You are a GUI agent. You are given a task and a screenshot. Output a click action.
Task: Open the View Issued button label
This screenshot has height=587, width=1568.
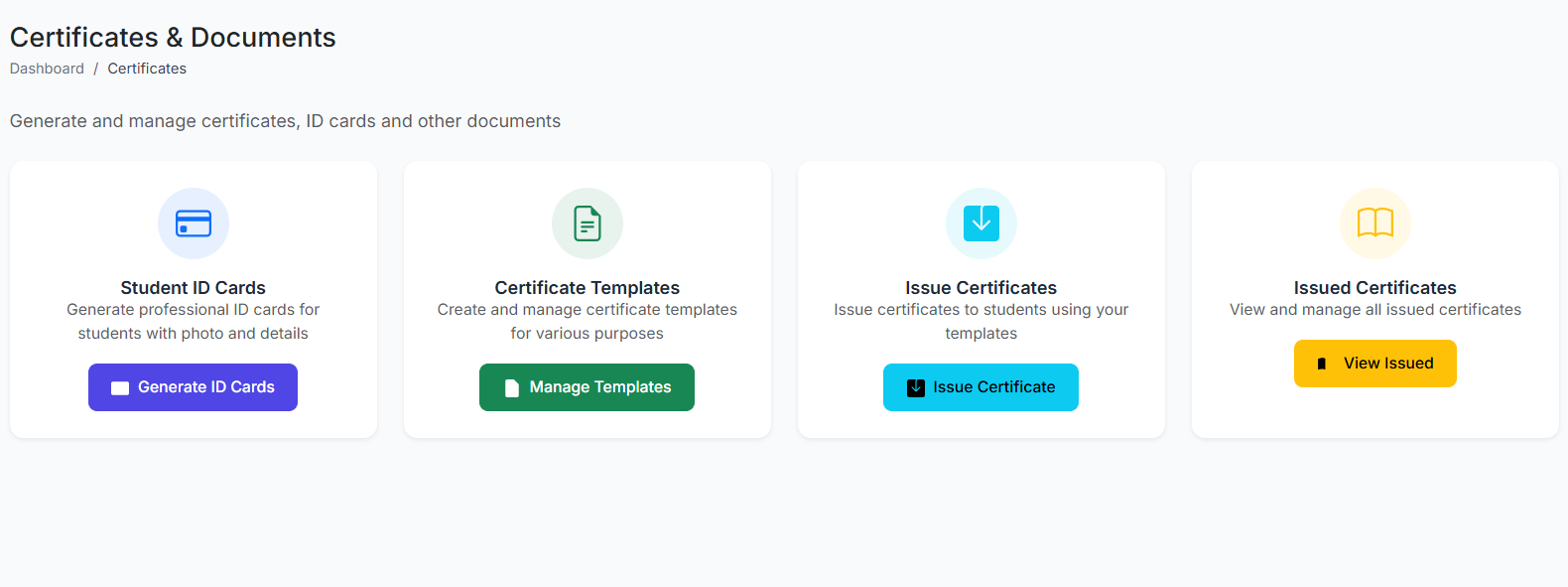point(1387,364)
